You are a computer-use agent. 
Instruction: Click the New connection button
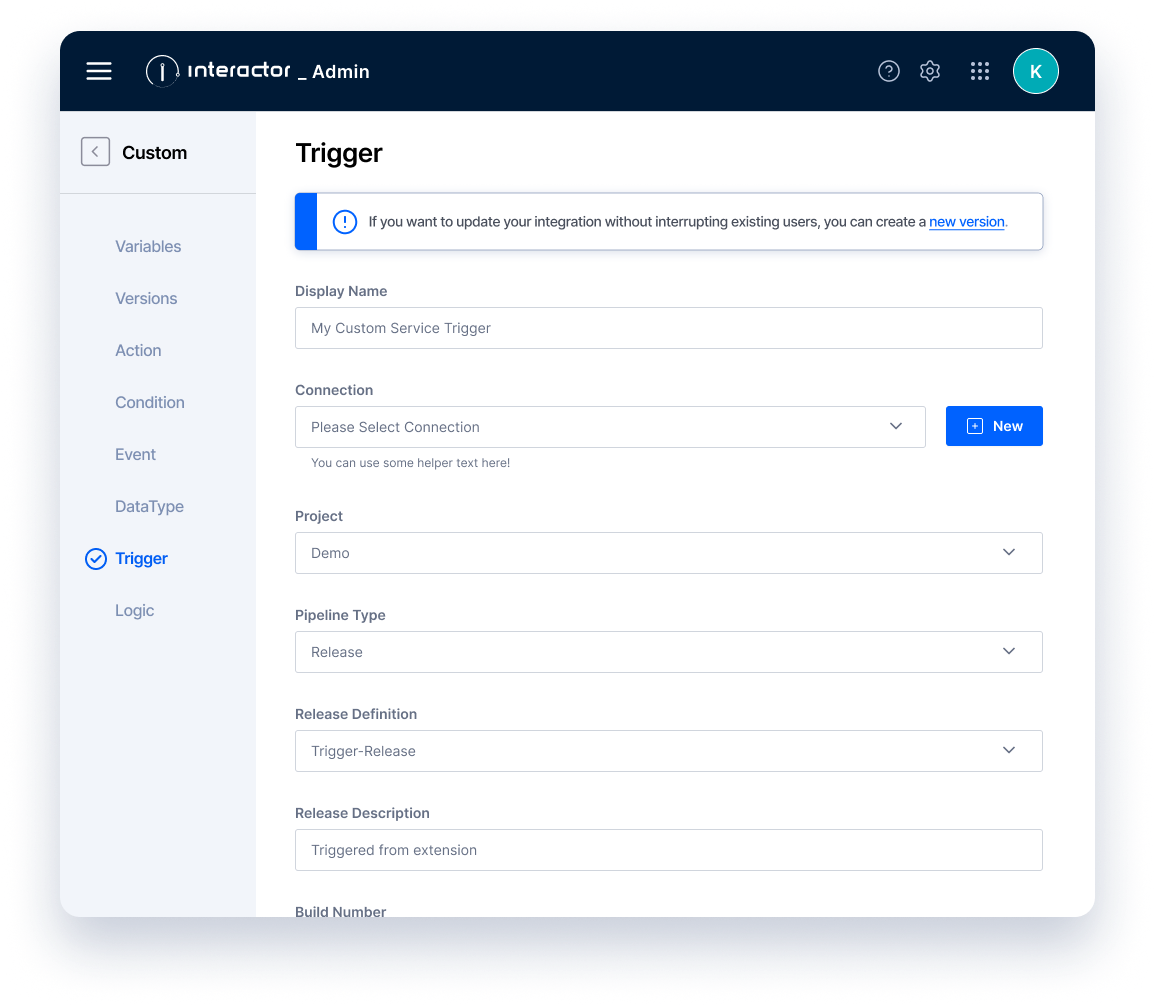[x=994, y=426]
